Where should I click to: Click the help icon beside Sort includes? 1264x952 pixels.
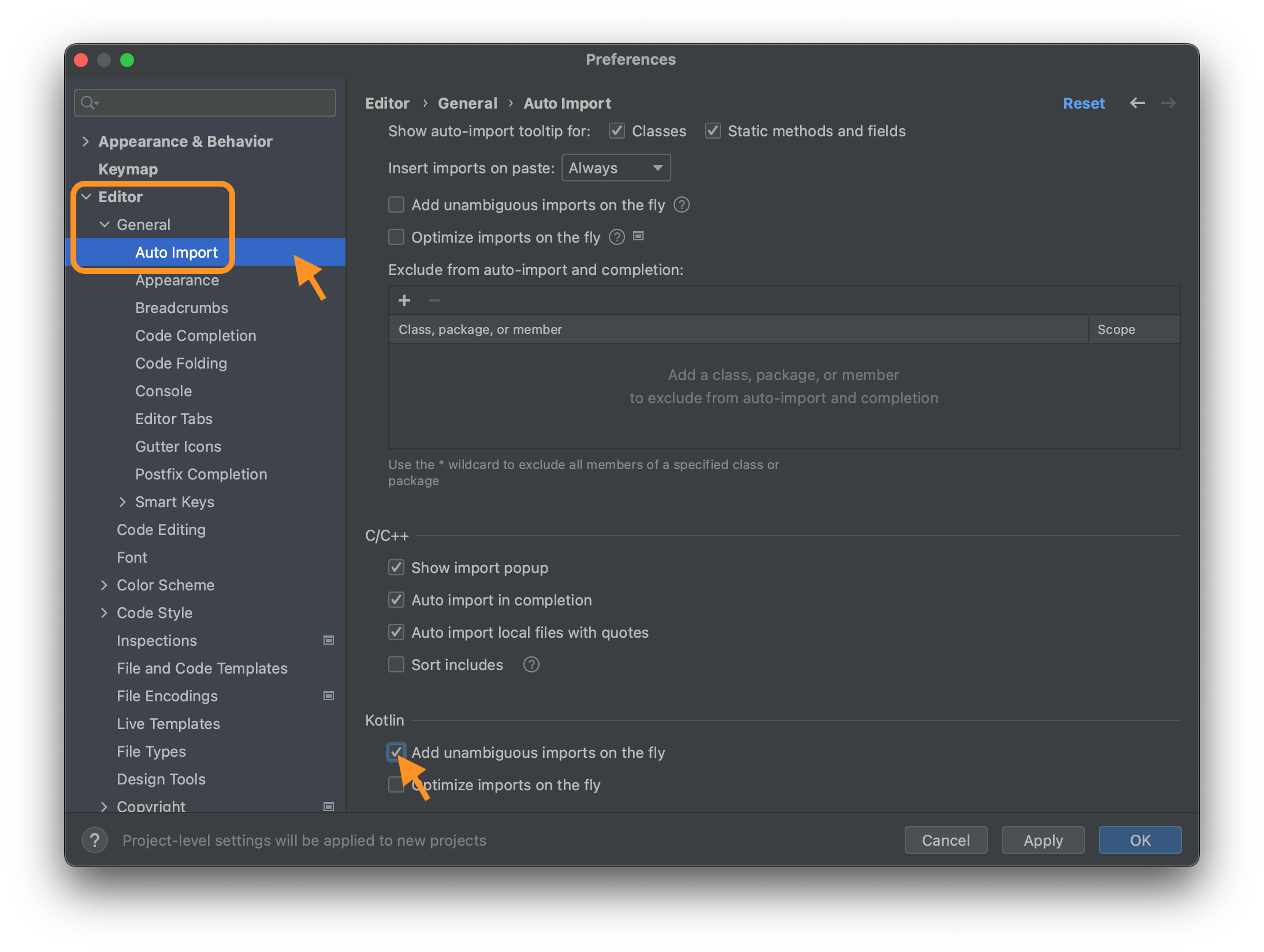(x=531, y=665)
